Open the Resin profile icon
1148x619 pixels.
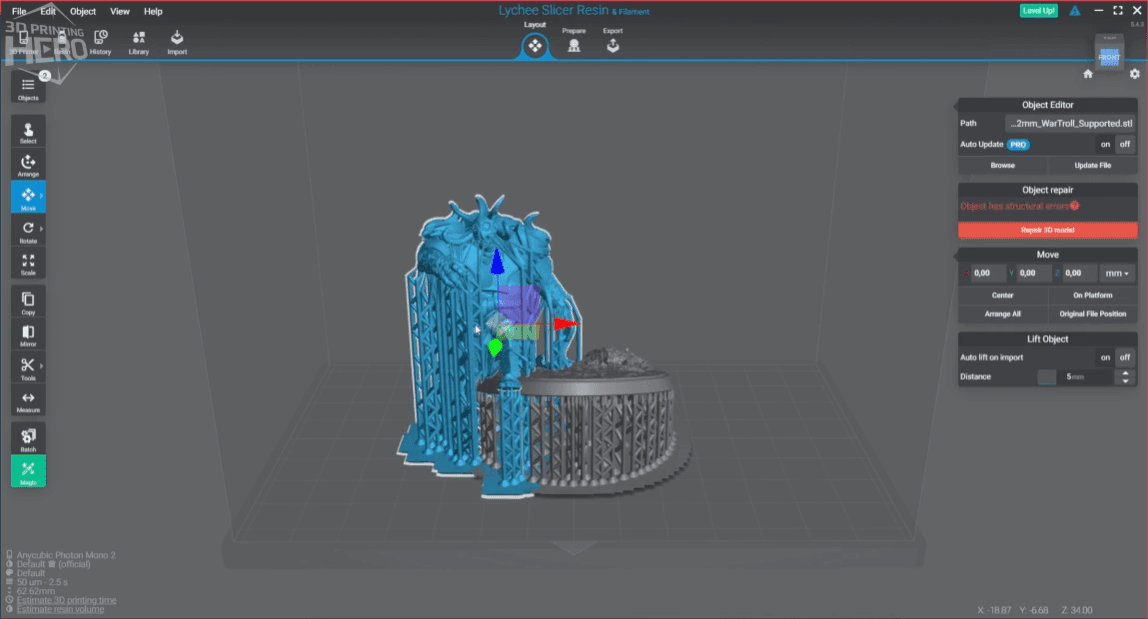pyautogui.click(x=62, y=42)
